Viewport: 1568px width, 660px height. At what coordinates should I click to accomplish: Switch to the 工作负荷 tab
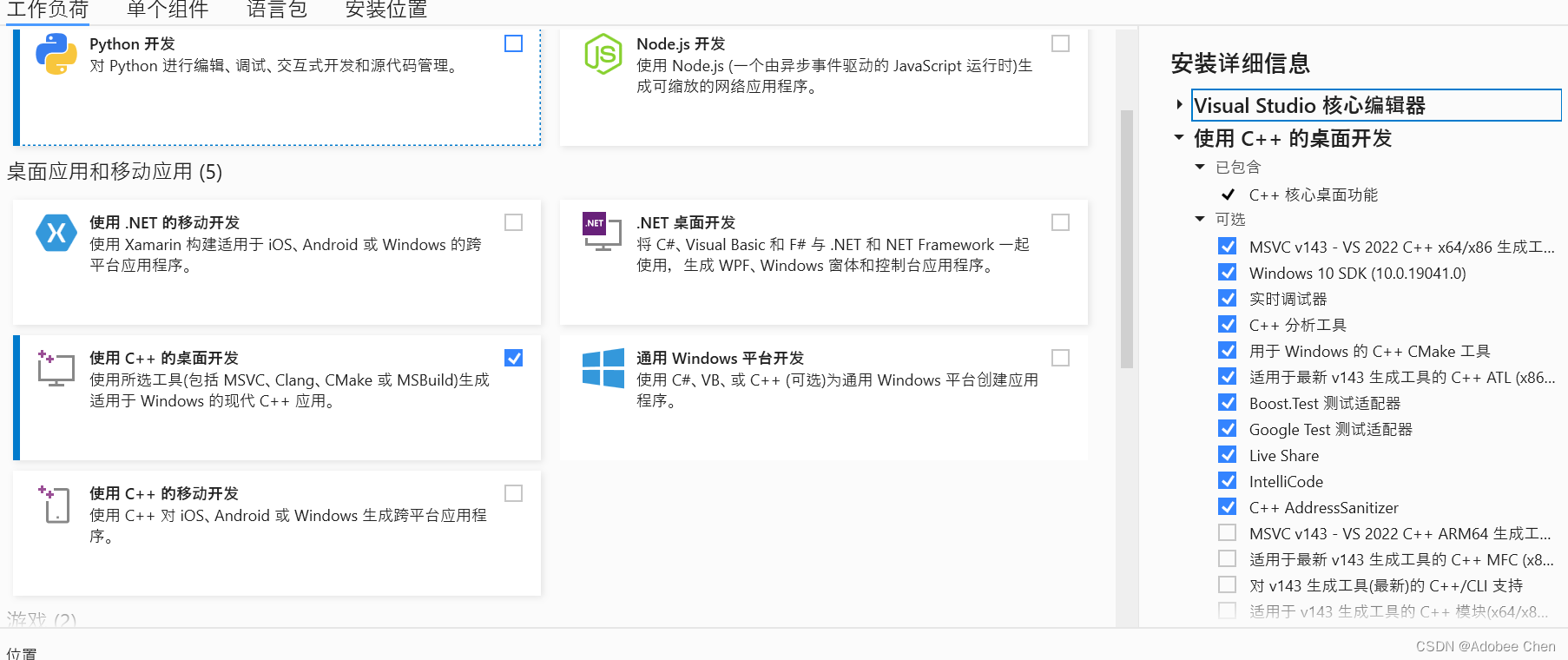(x=48, y=10)
